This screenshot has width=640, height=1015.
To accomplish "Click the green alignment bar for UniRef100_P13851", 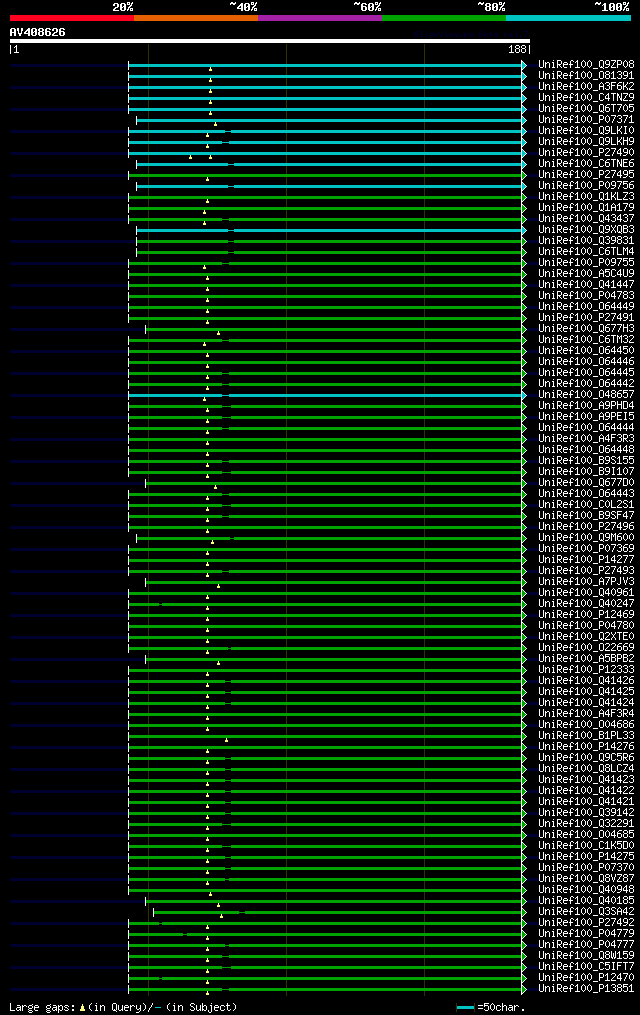I will pyautogui.click(x=327, y=990).
